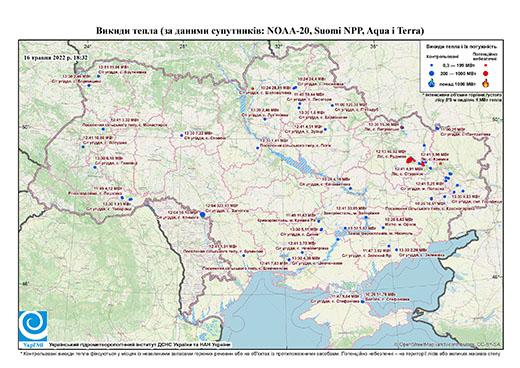Open the UkrGMI spiral logo
This screenshot has height=368, width=520.
(33, 326)
